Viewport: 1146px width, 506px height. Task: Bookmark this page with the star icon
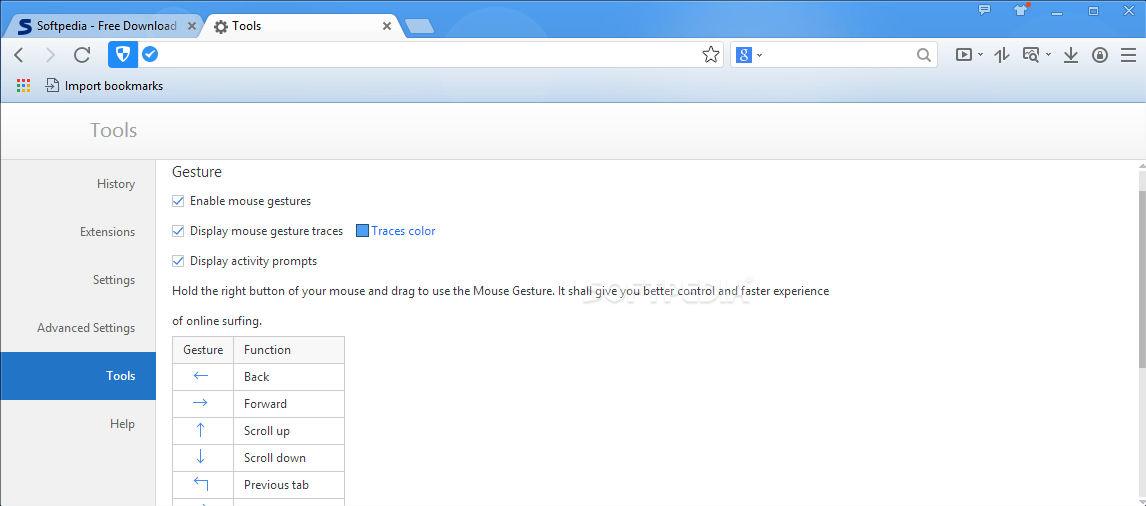click(x=710, y=55)
